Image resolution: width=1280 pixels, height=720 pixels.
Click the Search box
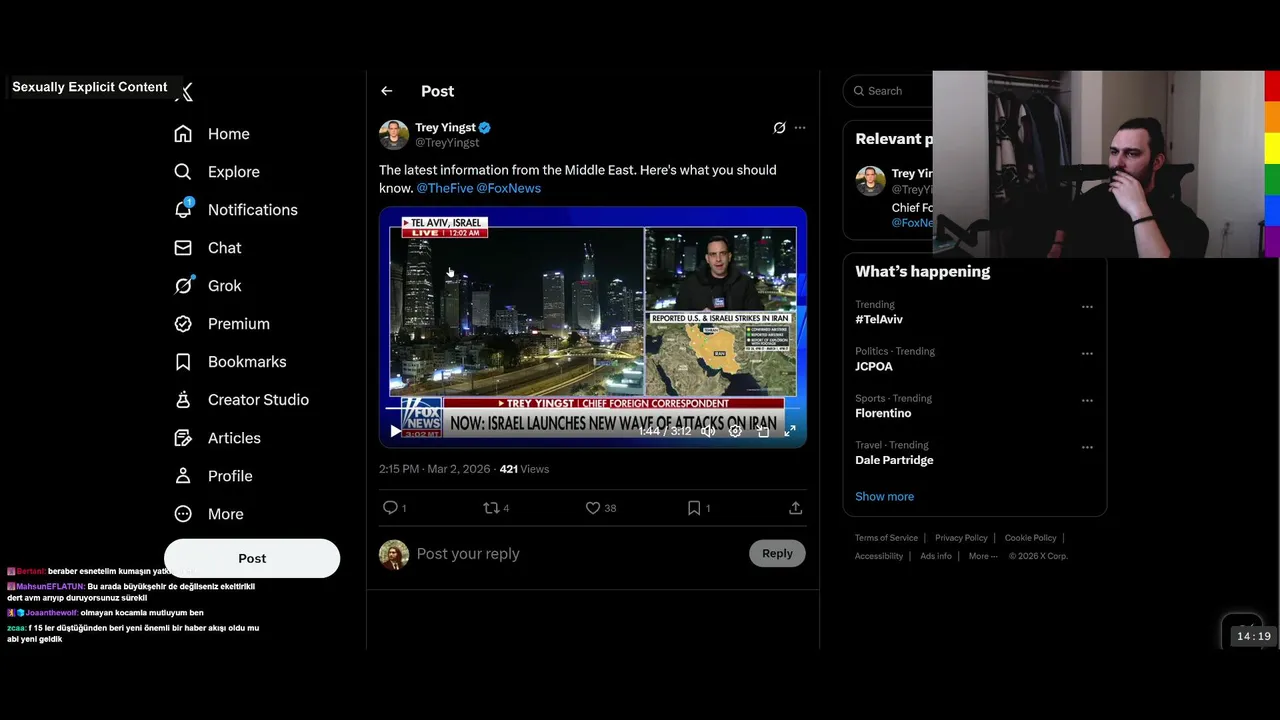click(x=890, y=91)
